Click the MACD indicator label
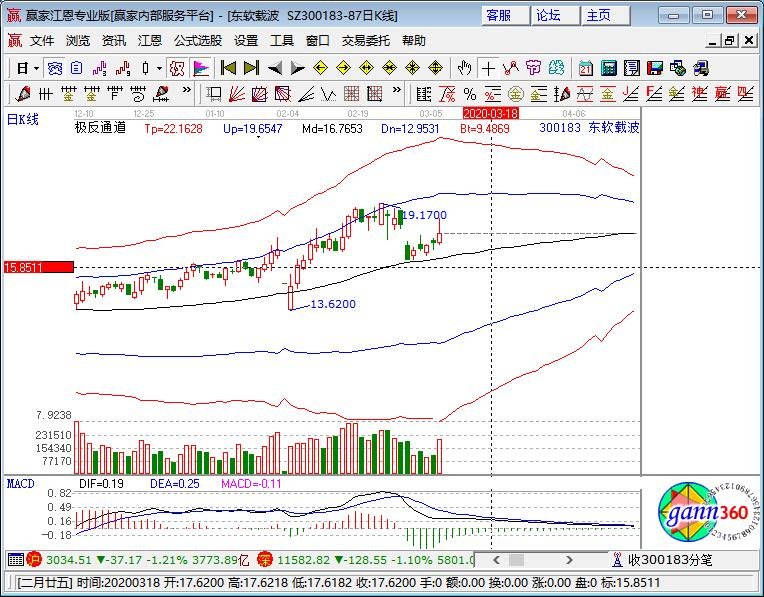The width and height of the screenshot is (764, 597). point(20,484)
